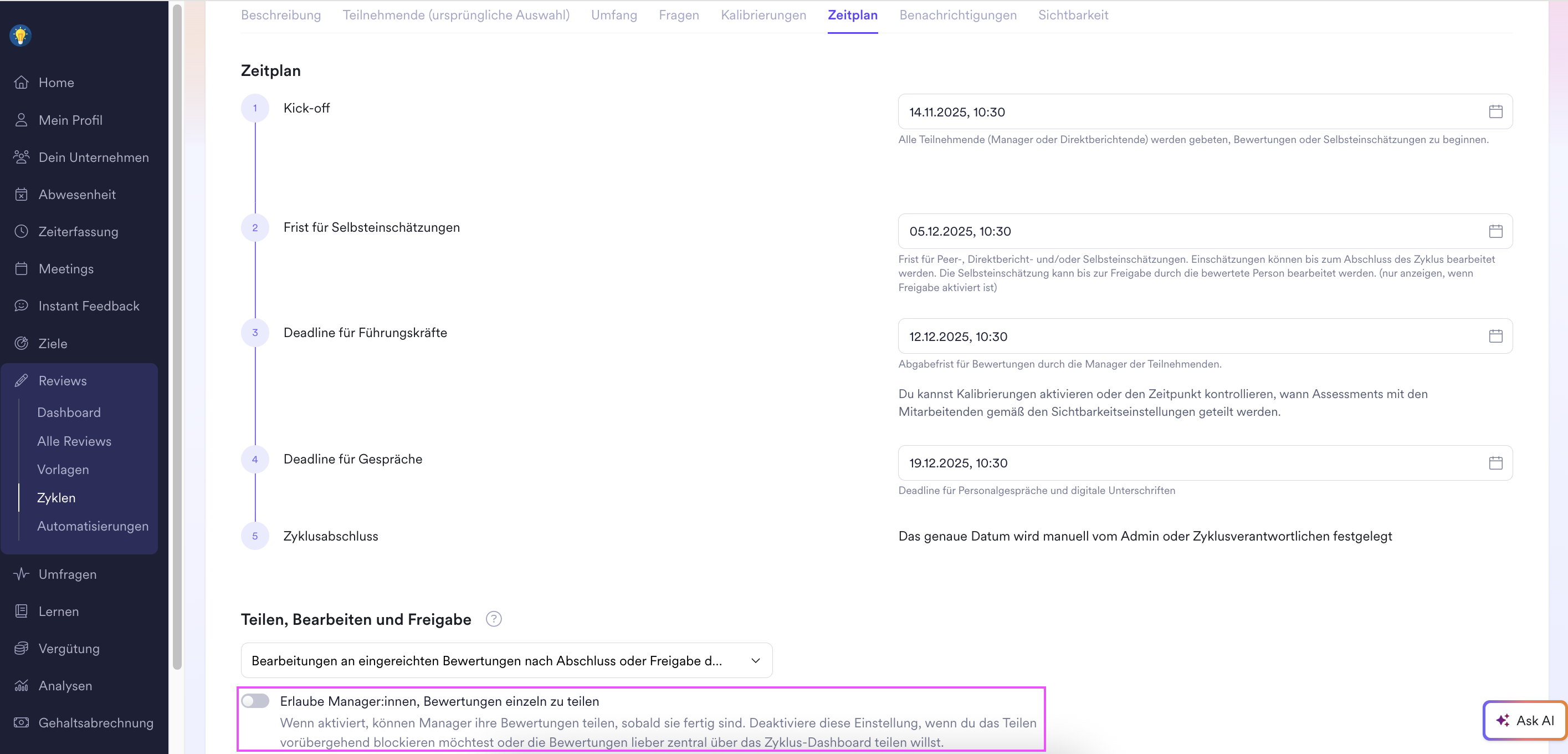Open Instant Feedback in sidebar
This screenshot has height=754, width=1568.
88,305
